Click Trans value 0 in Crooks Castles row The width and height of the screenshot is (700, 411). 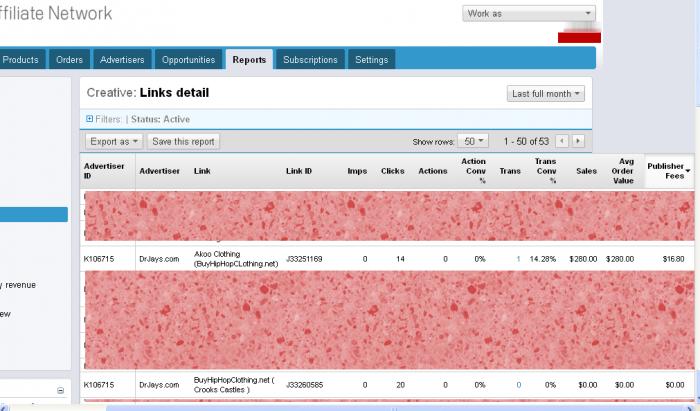518,385
